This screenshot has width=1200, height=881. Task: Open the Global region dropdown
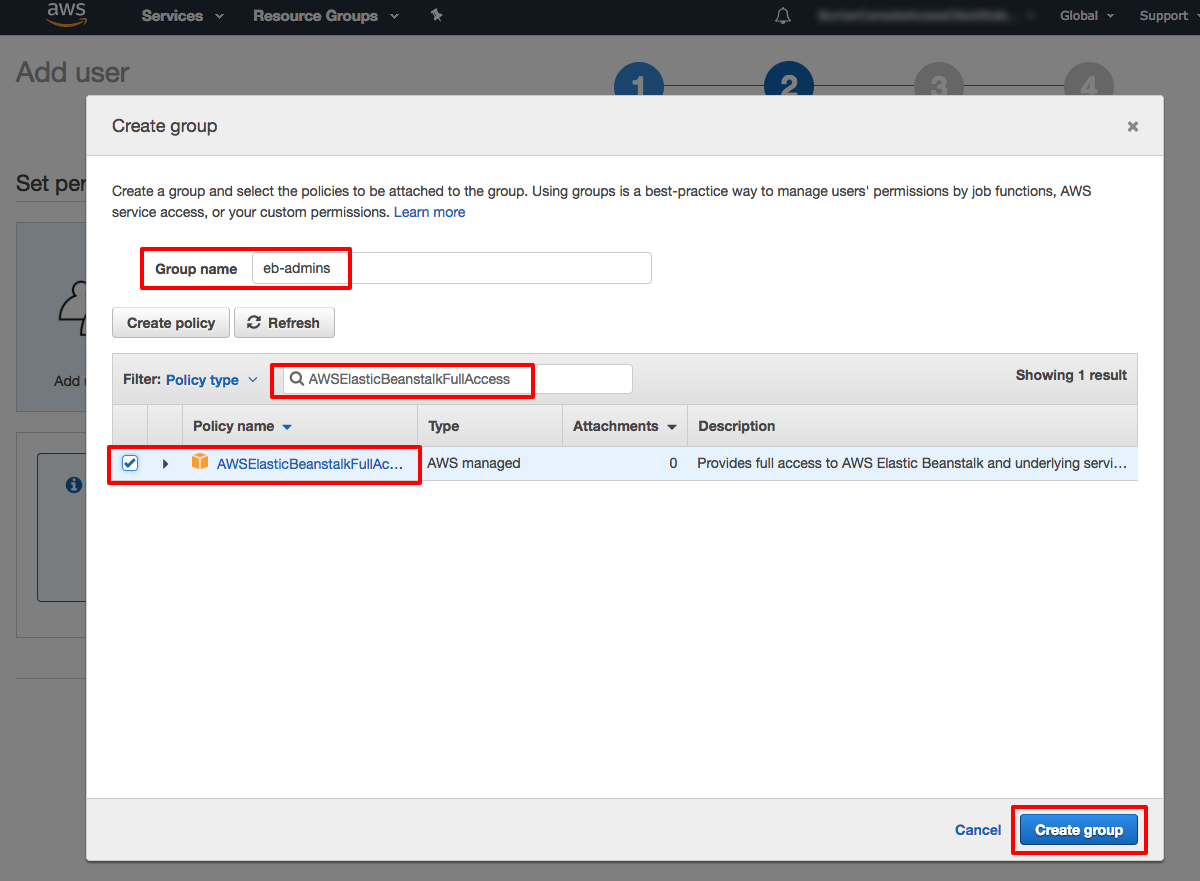[x=1086, y=16]
